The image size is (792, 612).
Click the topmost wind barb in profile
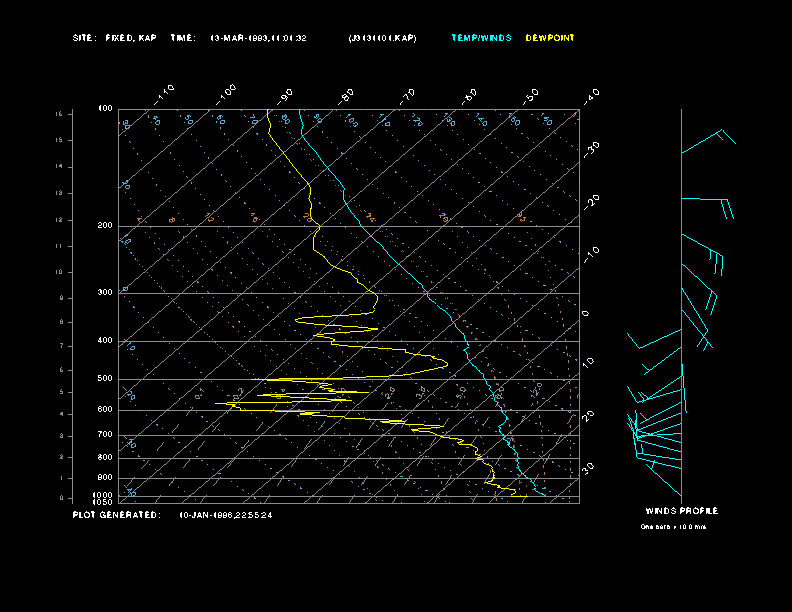[709, 140]
